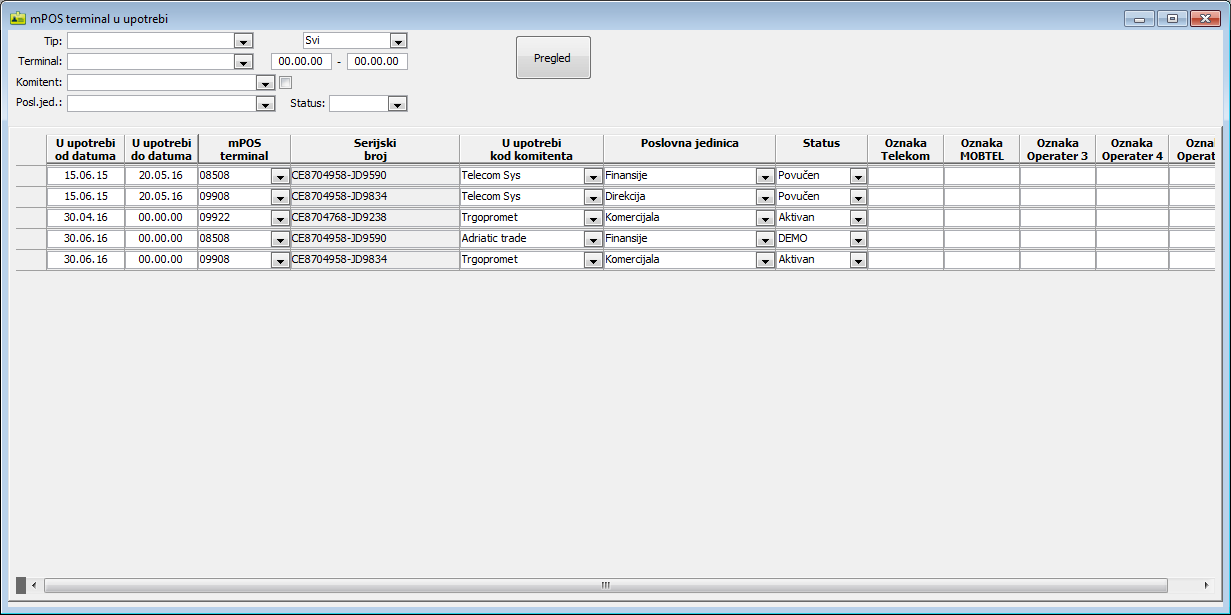Click the Serijski broj column header

[x=375, y=149]
